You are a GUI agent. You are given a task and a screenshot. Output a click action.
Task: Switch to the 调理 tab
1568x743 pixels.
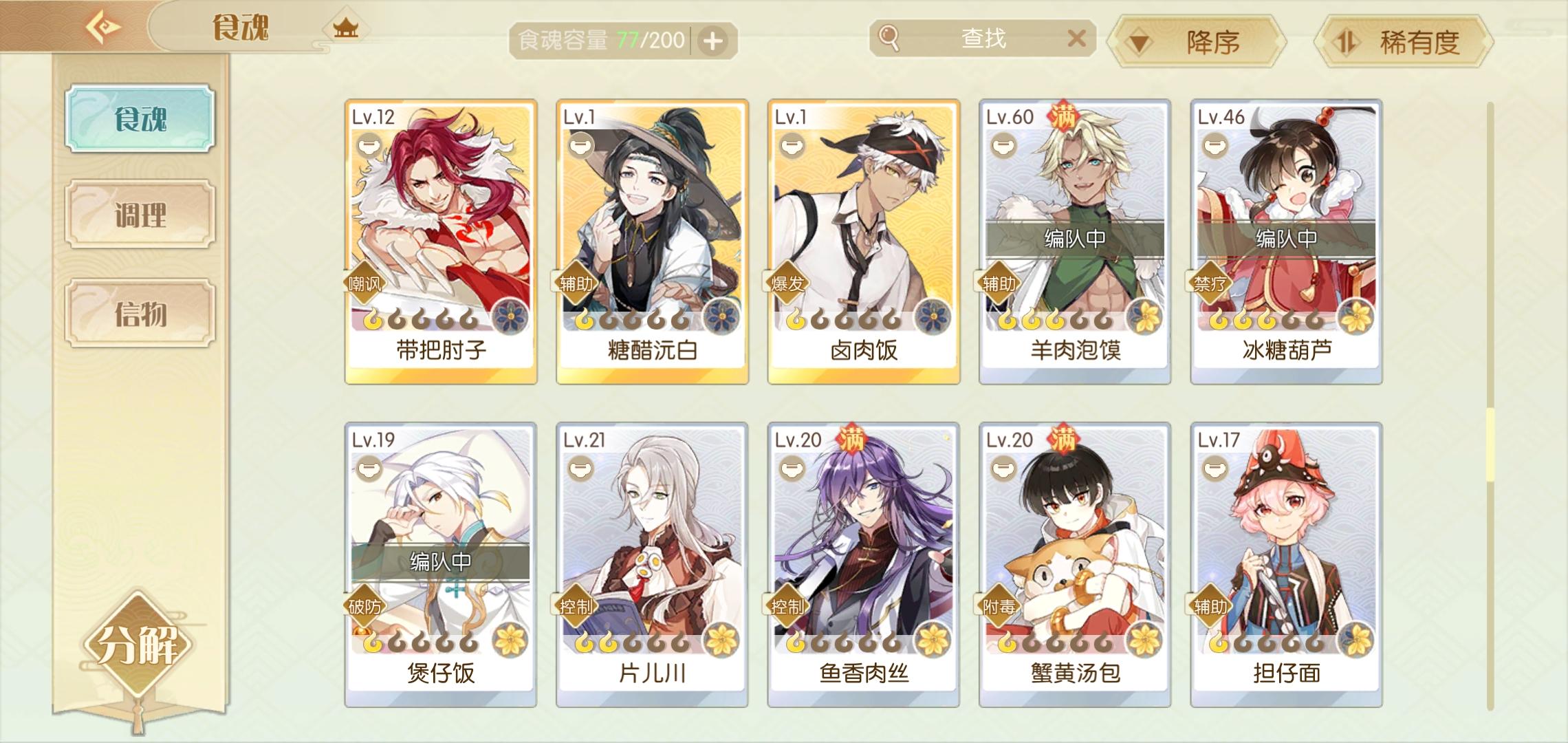[x=140, y=215]
